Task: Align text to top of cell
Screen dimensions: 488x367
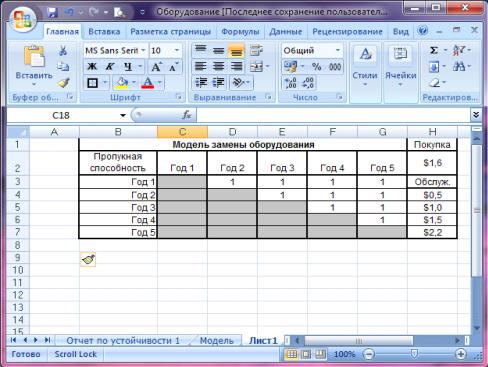Action: [x=200, y=51]
